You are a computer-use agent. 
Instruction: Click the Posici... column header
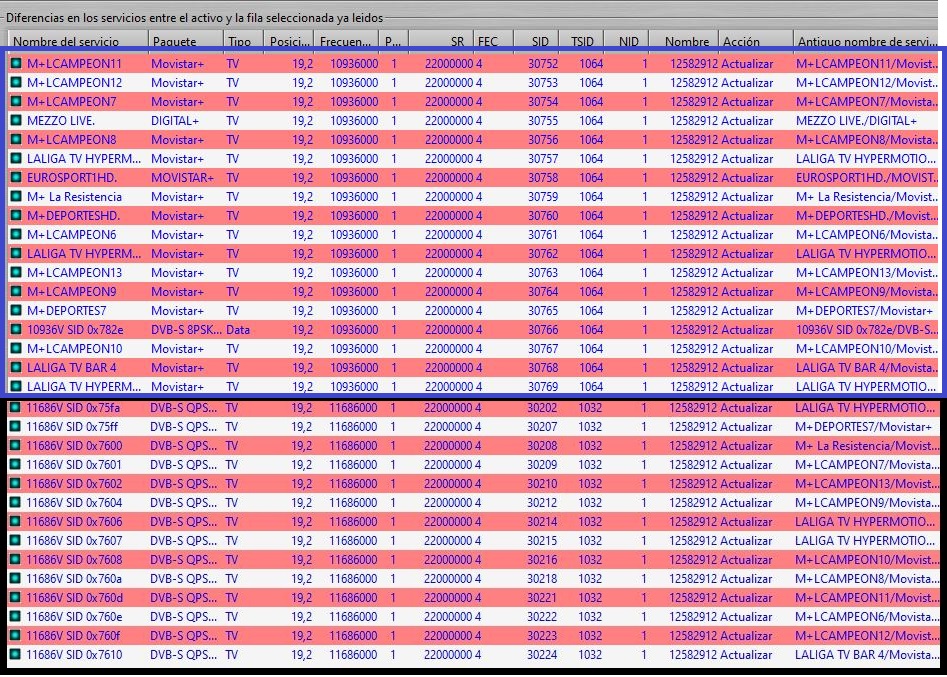(x=290, y=41)
